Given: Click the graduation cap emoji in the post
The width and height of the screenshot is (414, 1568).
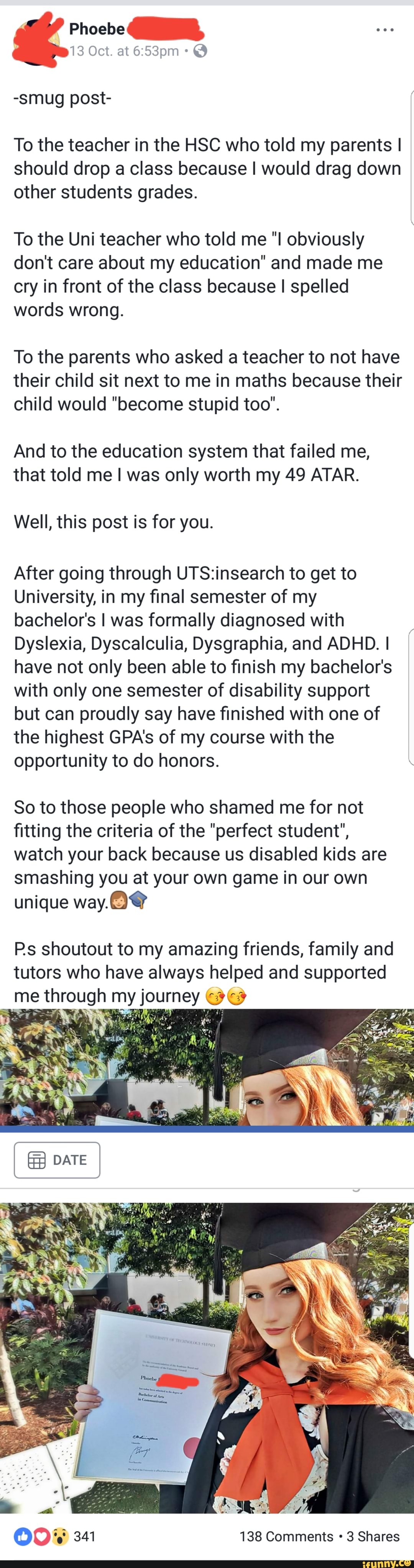Looking at the screenshot, I should coord(139,900).
